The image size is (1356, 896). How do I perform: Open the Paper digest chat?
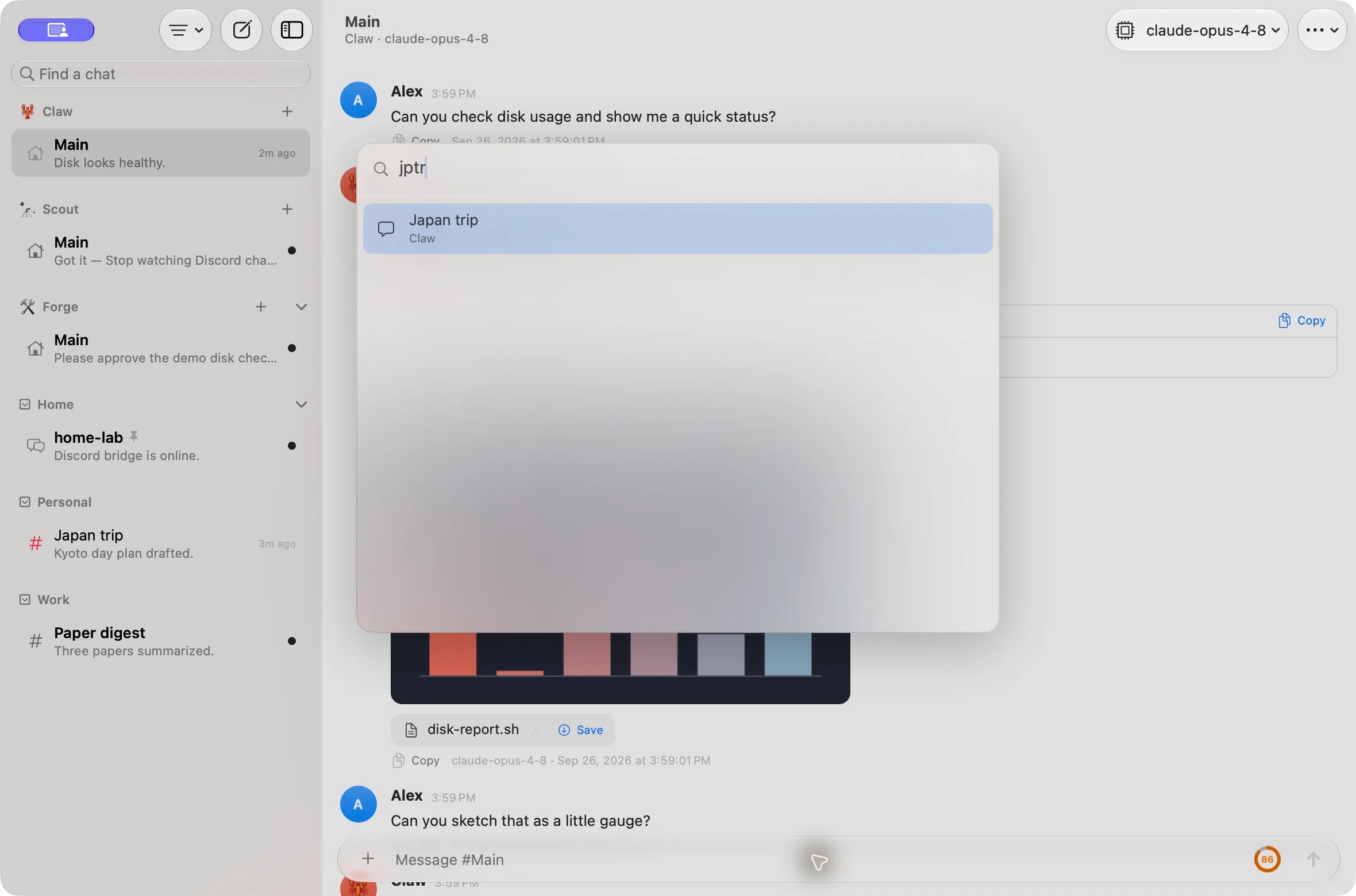[161, 641]
